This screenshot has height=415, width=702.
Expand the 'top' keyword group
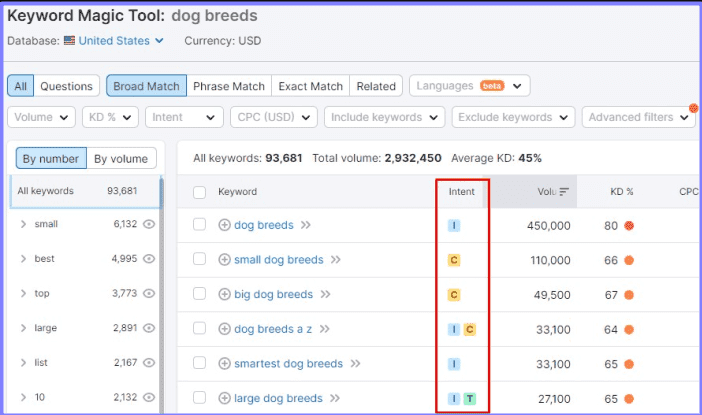point(23,293)
